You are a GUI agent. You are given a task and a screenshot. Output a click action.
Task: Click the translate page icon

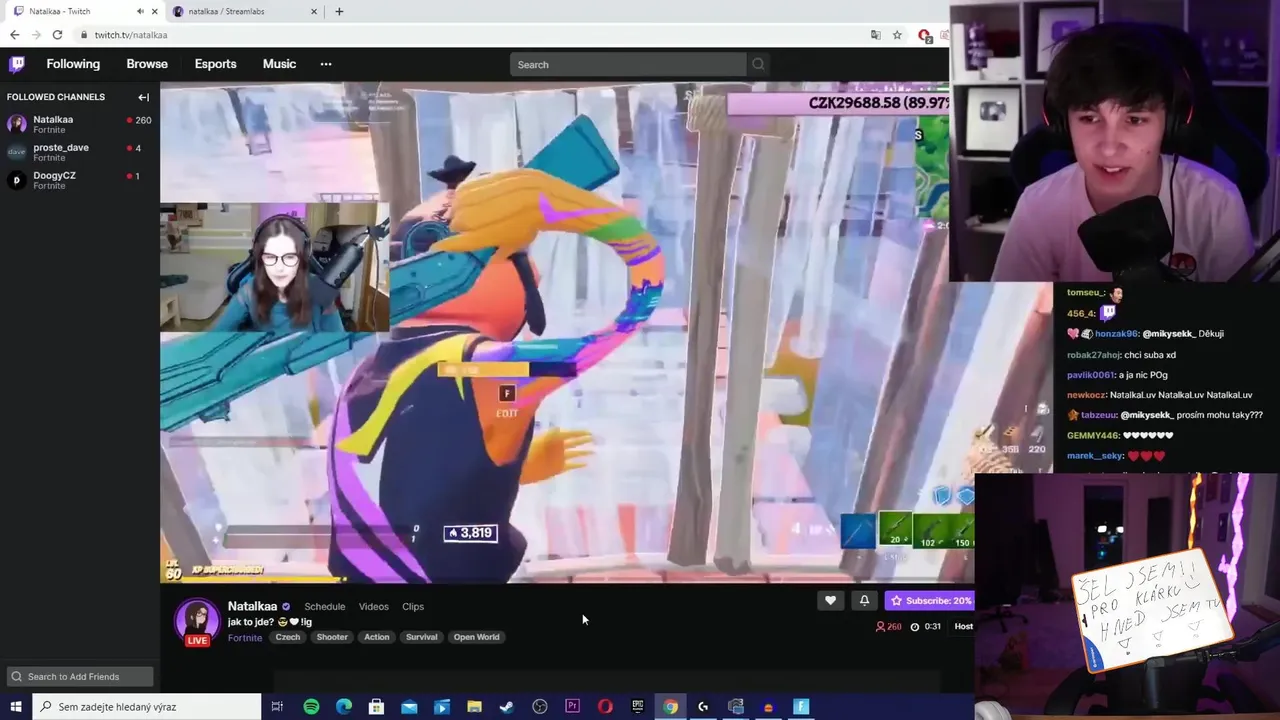[x=876, y=34]
